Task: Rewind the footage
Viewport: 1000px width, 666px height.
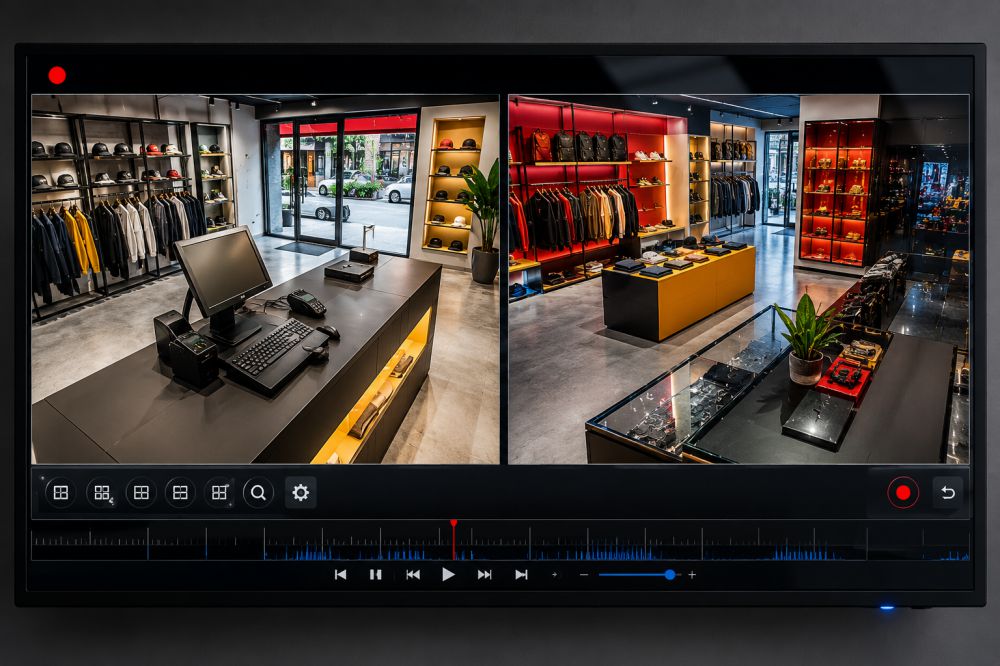Action: tap(413, 575)
